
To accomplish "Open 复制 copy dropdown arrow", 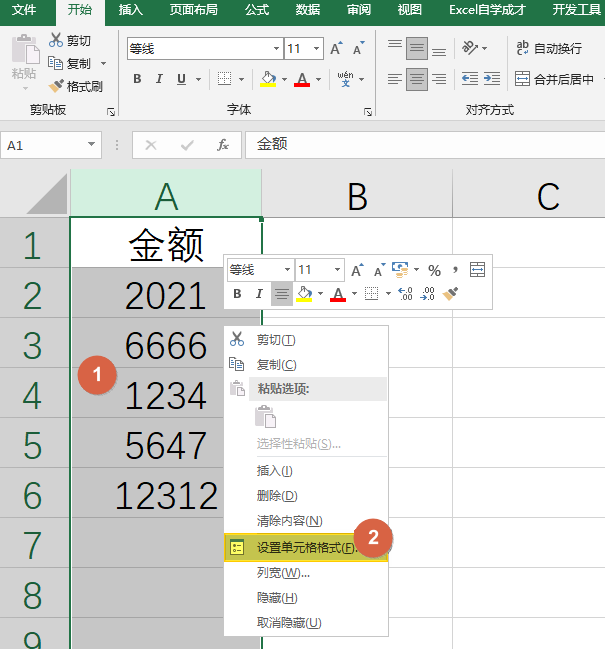I will pos(103,63).
